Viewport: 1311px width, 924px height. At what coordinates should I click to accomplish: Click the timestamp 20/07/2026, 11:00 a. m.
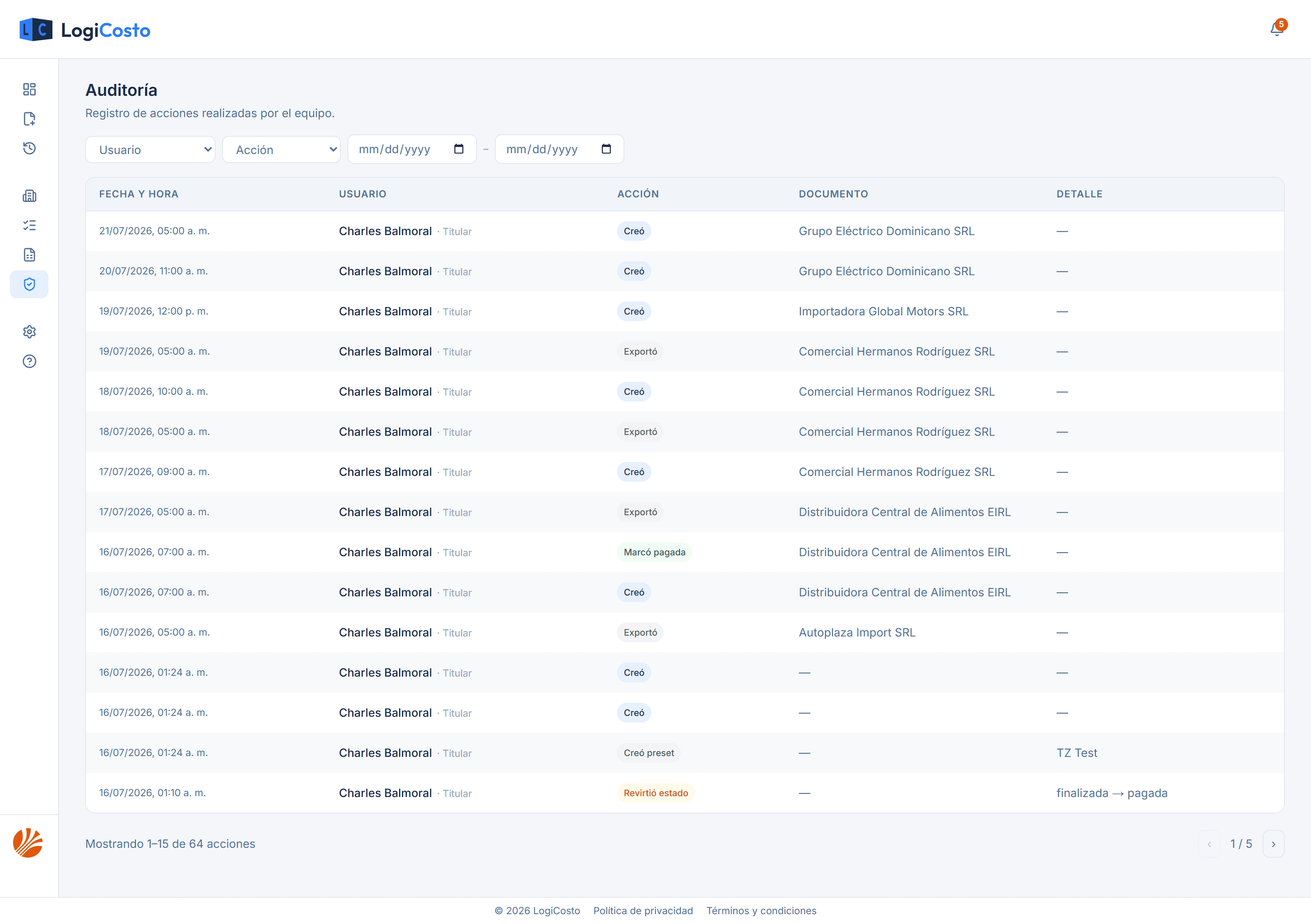[x=154, y=271]
